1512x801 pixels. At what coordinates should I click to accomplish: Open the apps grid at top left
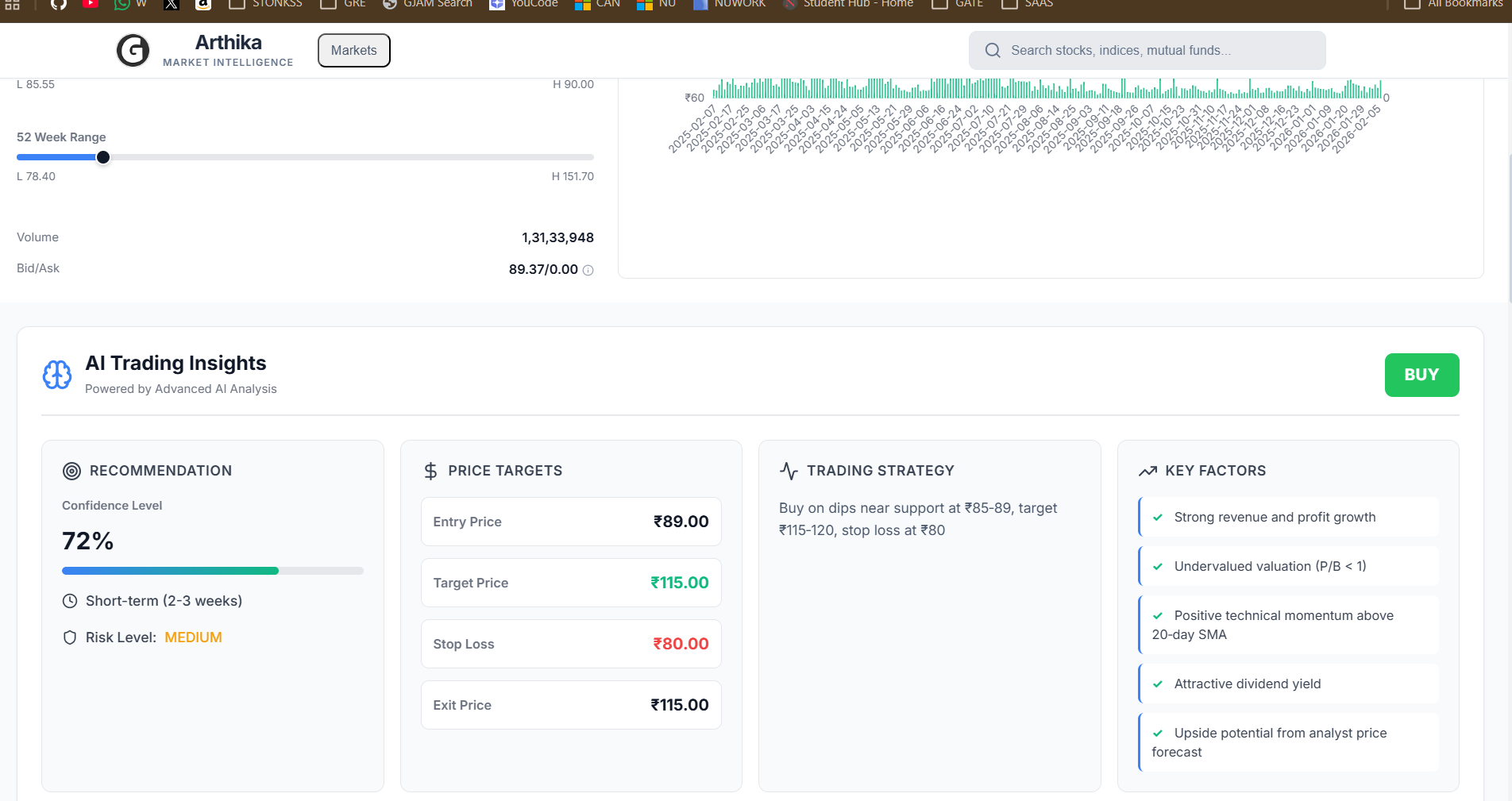tap(13, 4)
